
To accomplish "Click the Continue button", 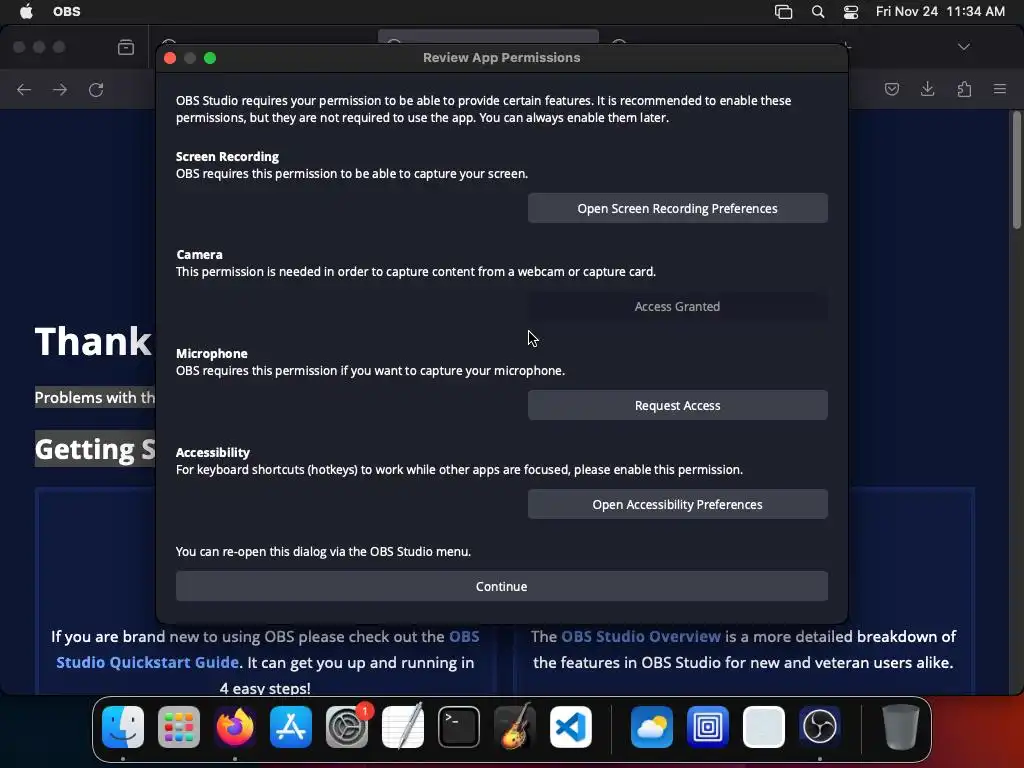I will [502, 586].
